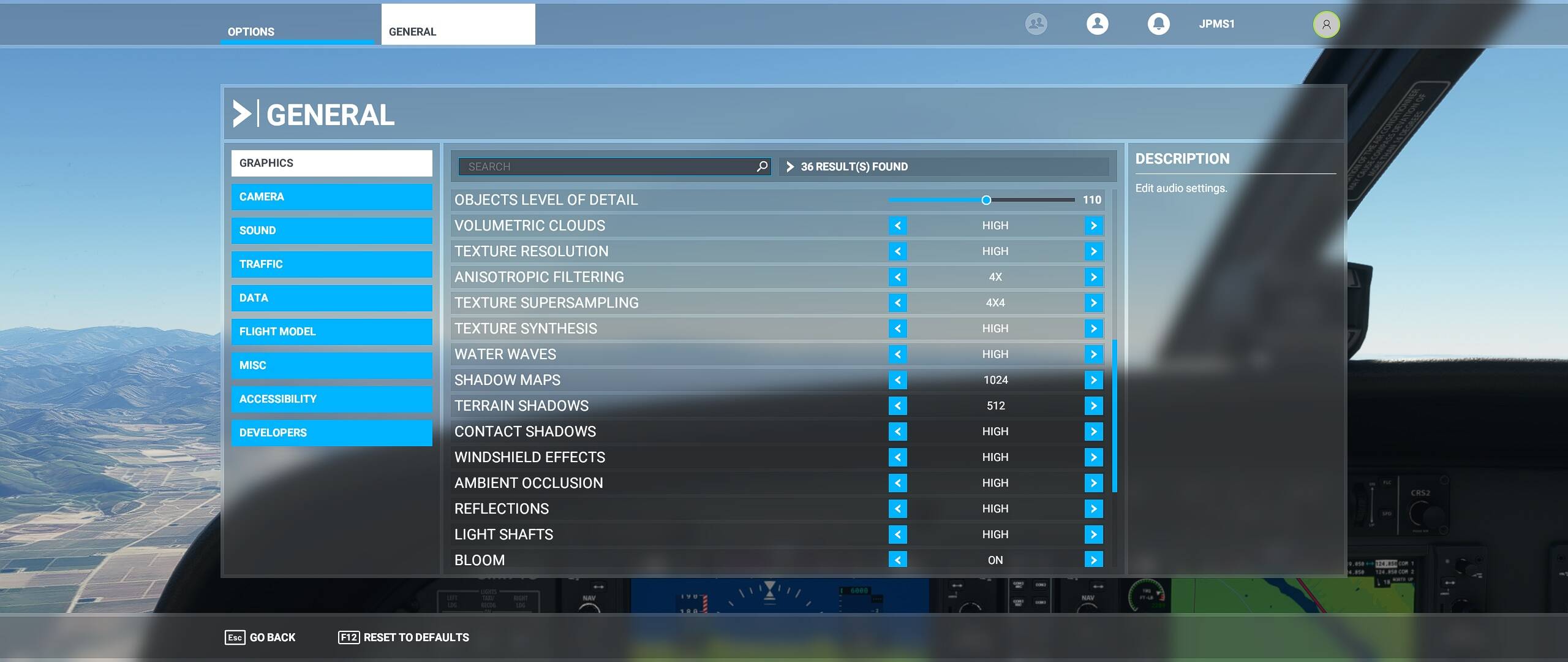
Task: Click the Go Back button
Action: coord(260,637)
